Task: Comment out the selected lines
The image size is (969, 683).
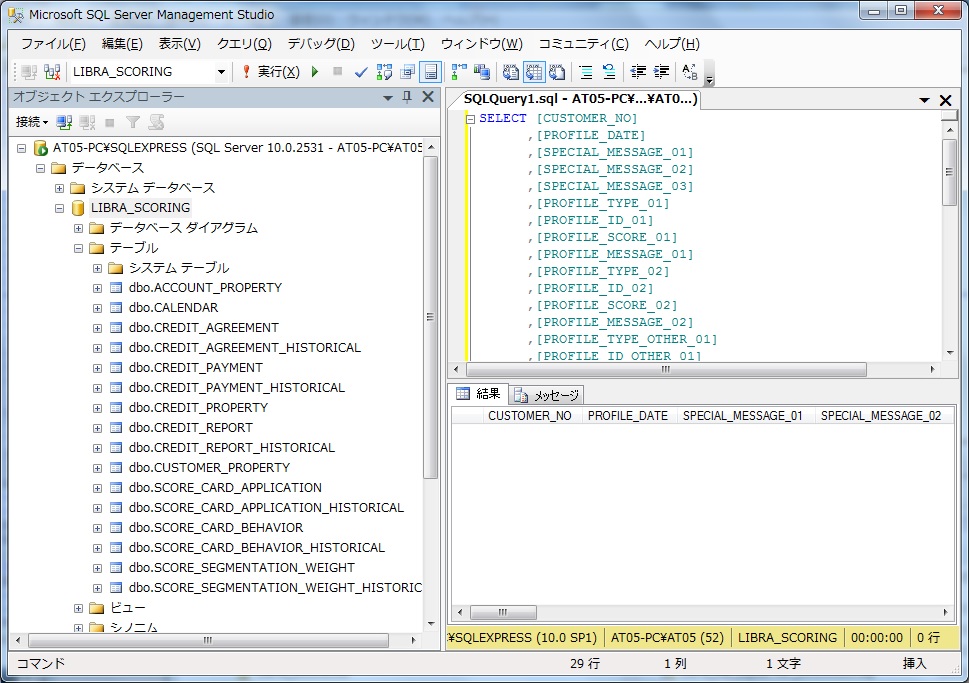Action: (586, 72)
